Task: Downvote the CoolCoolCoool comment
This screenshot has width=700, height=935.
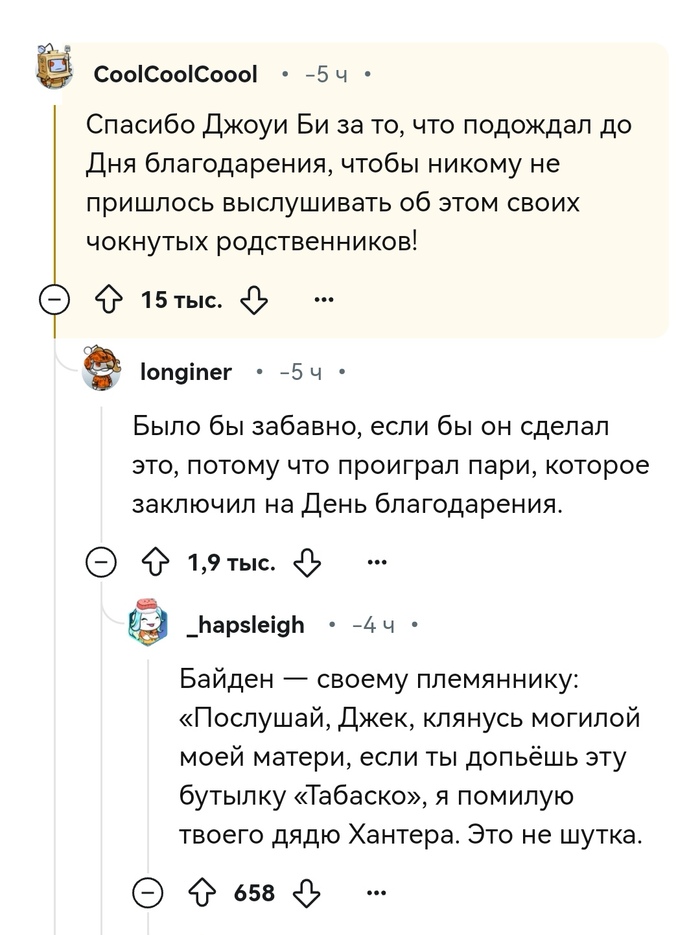Action: tap(255, 300)
